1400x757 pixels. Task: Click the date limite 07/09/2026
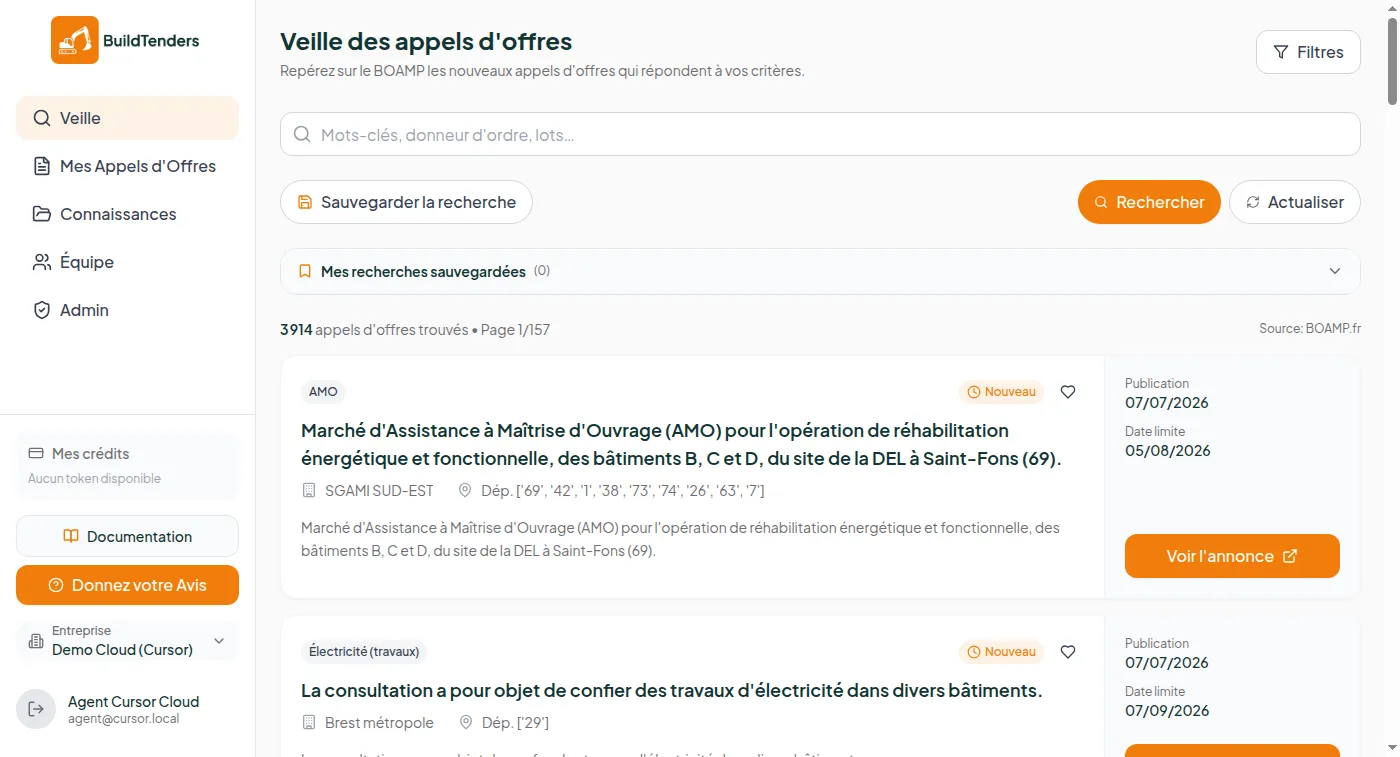point(1168,711)
